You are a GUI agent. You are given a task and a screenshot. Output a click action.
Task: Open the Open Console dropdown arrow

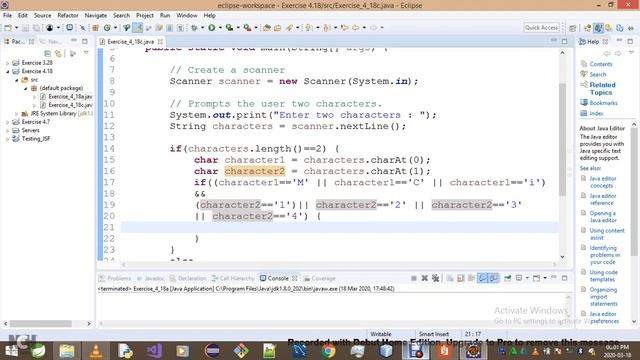[545, 278]
